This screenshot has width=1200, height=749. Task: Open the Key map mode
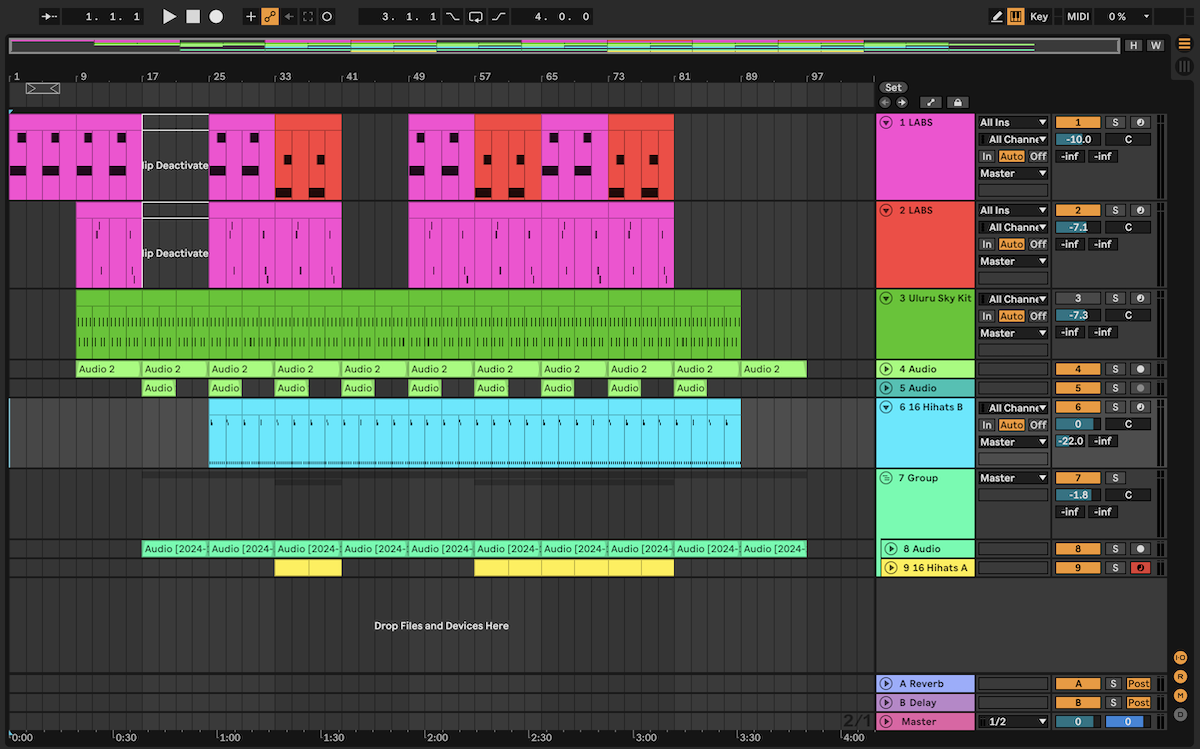tap(1039, 17)
